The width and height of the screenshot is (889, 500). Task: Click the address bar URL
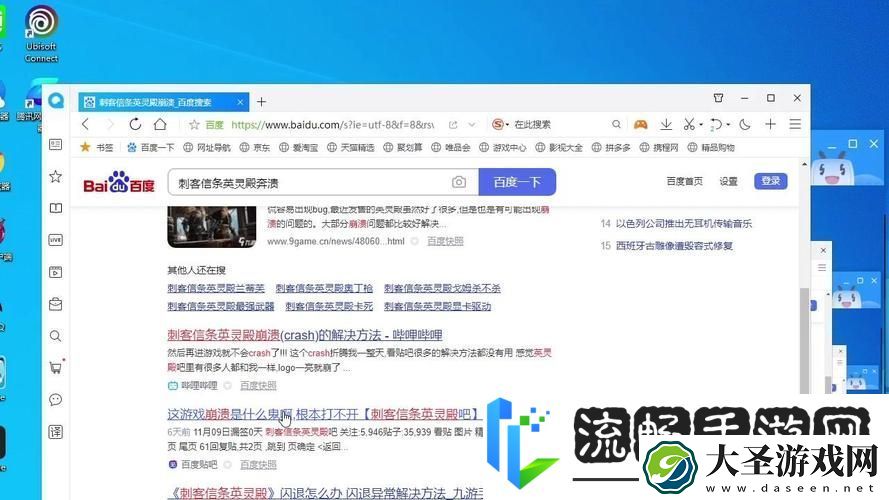(333, 125)
